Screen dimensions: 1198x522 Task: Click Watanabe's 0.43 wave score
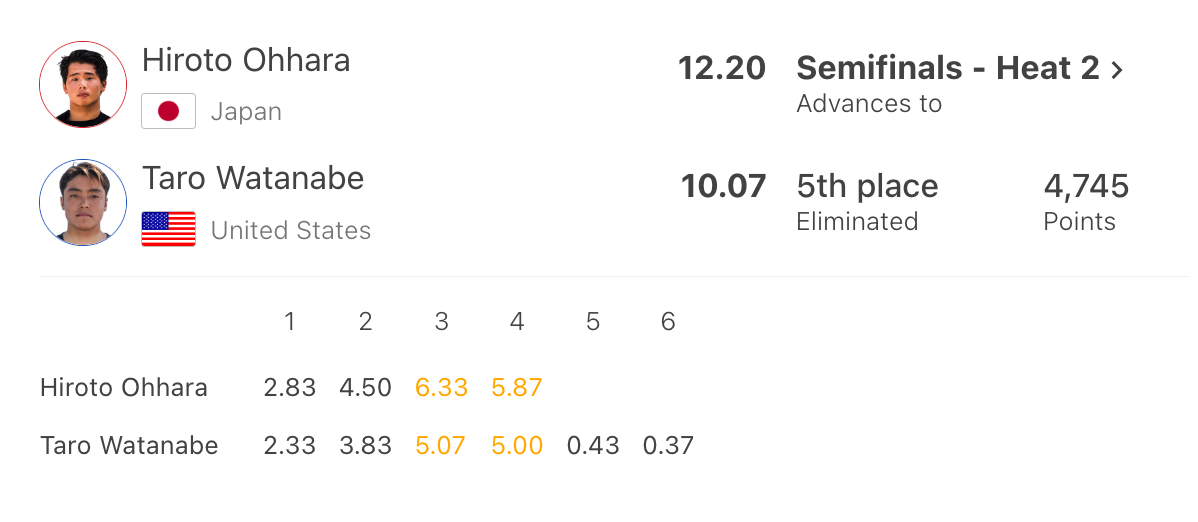593,446
